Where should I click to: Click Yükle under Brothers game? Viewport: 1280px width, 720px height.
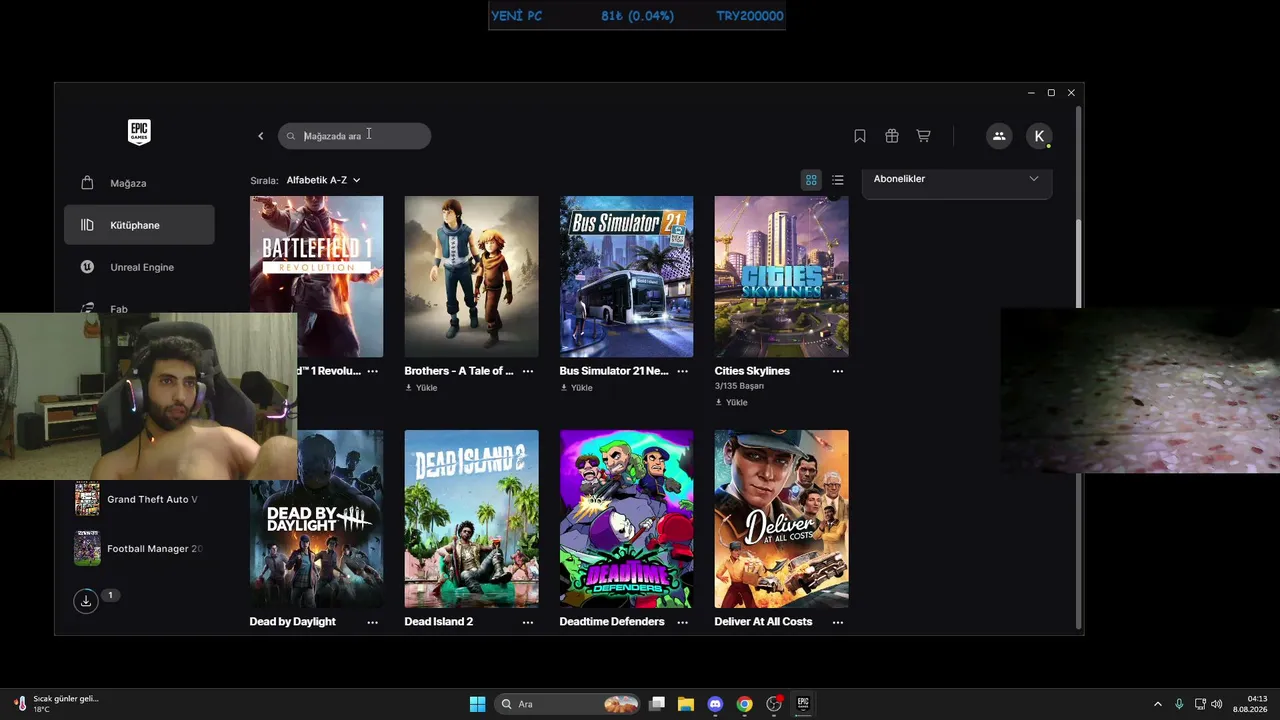coord(421,388)
